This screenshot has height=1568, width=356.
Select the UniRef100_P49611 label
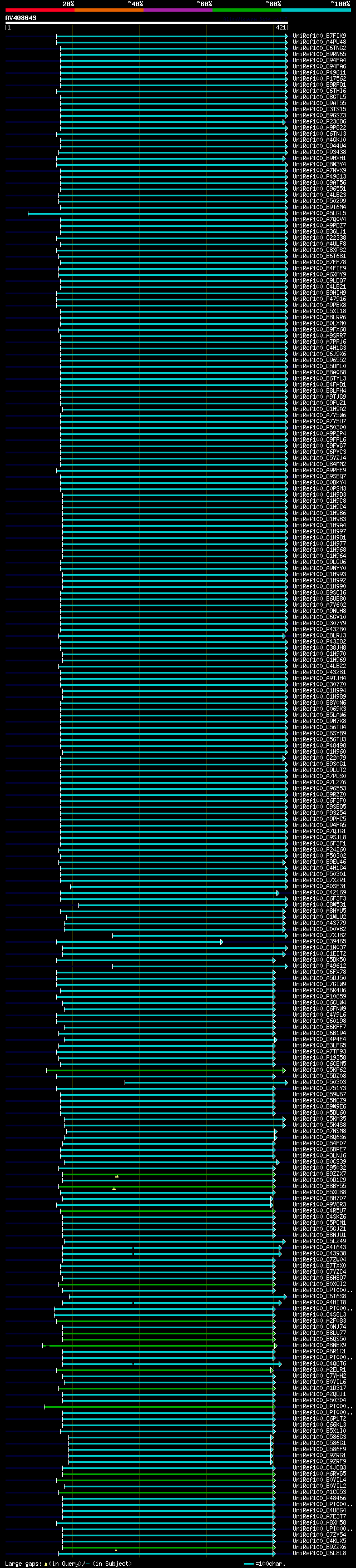[319, 72]
